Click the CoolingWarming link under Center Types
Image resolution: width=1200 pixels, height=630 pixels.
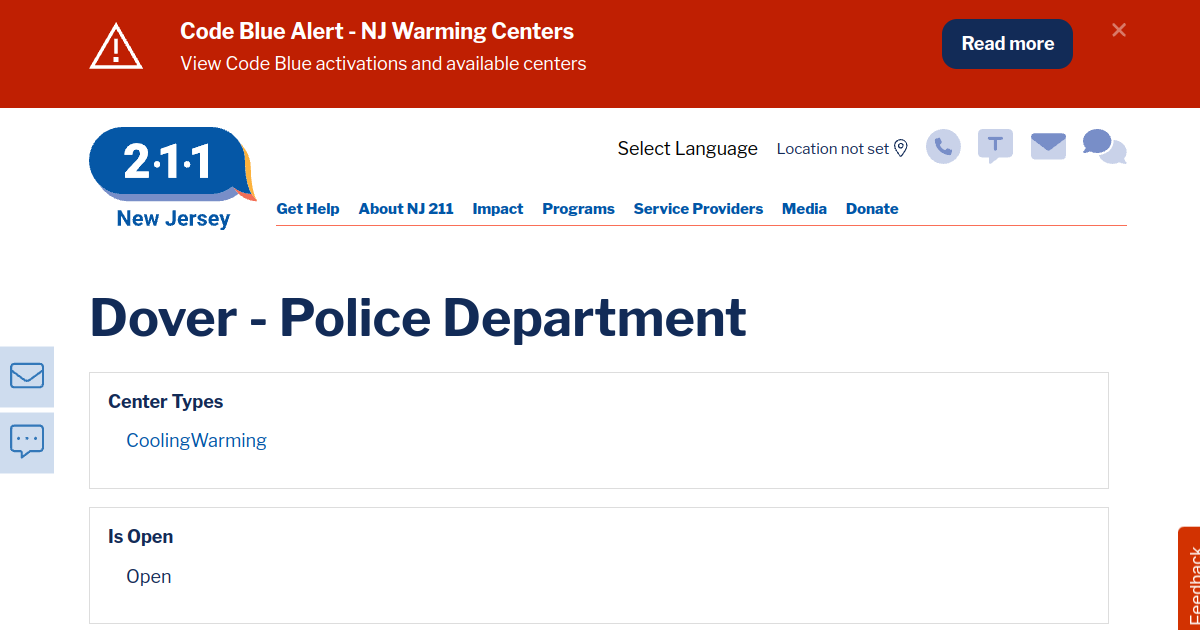click(x=196, y=440)
